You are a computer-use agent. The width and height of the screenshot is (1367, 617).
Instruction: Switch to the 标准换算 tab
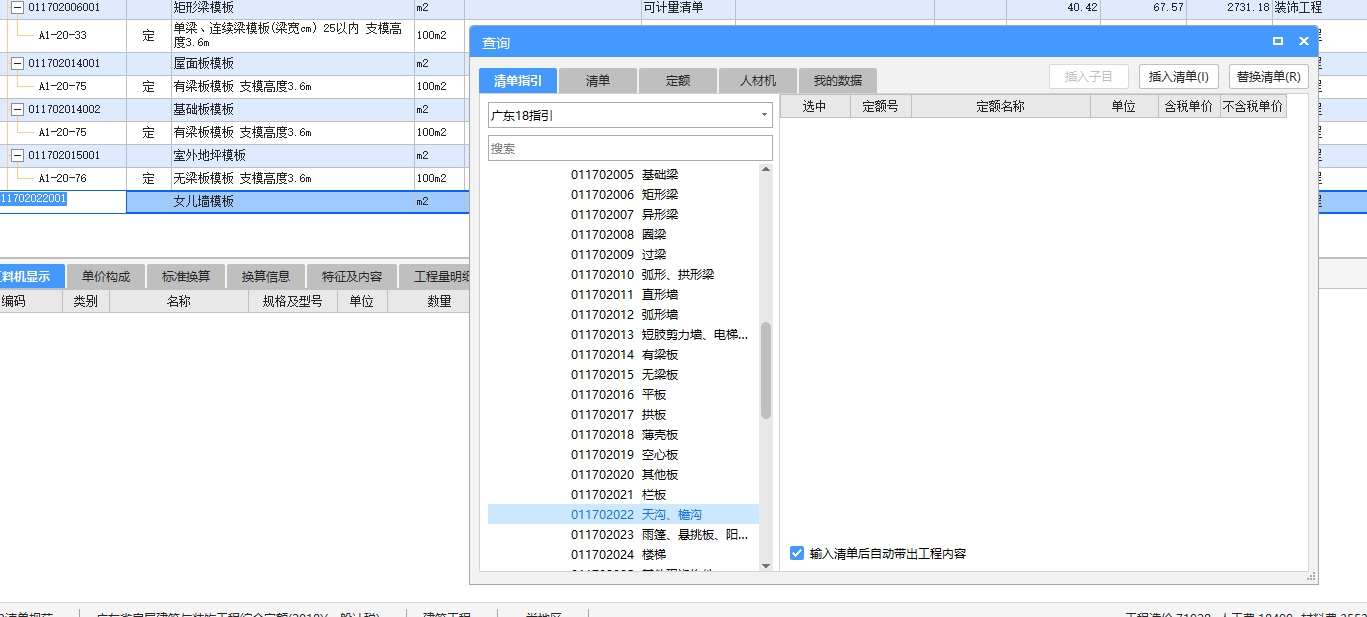186,276
